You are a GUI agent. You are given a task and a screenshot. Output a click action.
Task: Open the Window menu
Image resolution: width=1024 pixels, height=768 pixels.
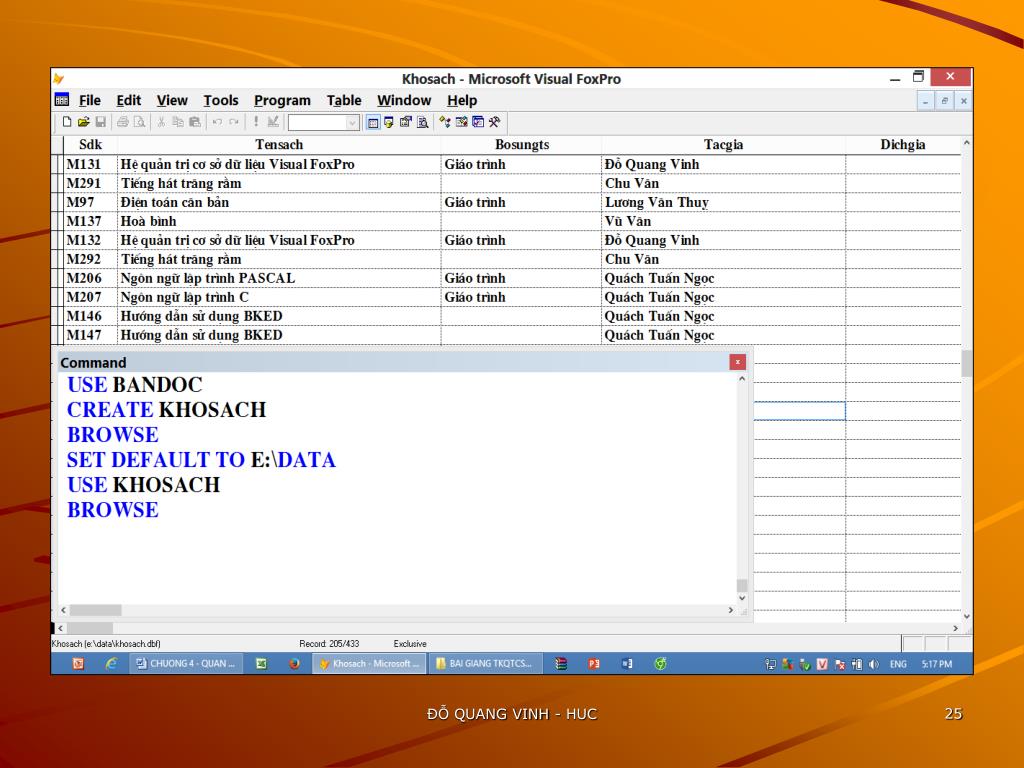(x=404, y=101)
